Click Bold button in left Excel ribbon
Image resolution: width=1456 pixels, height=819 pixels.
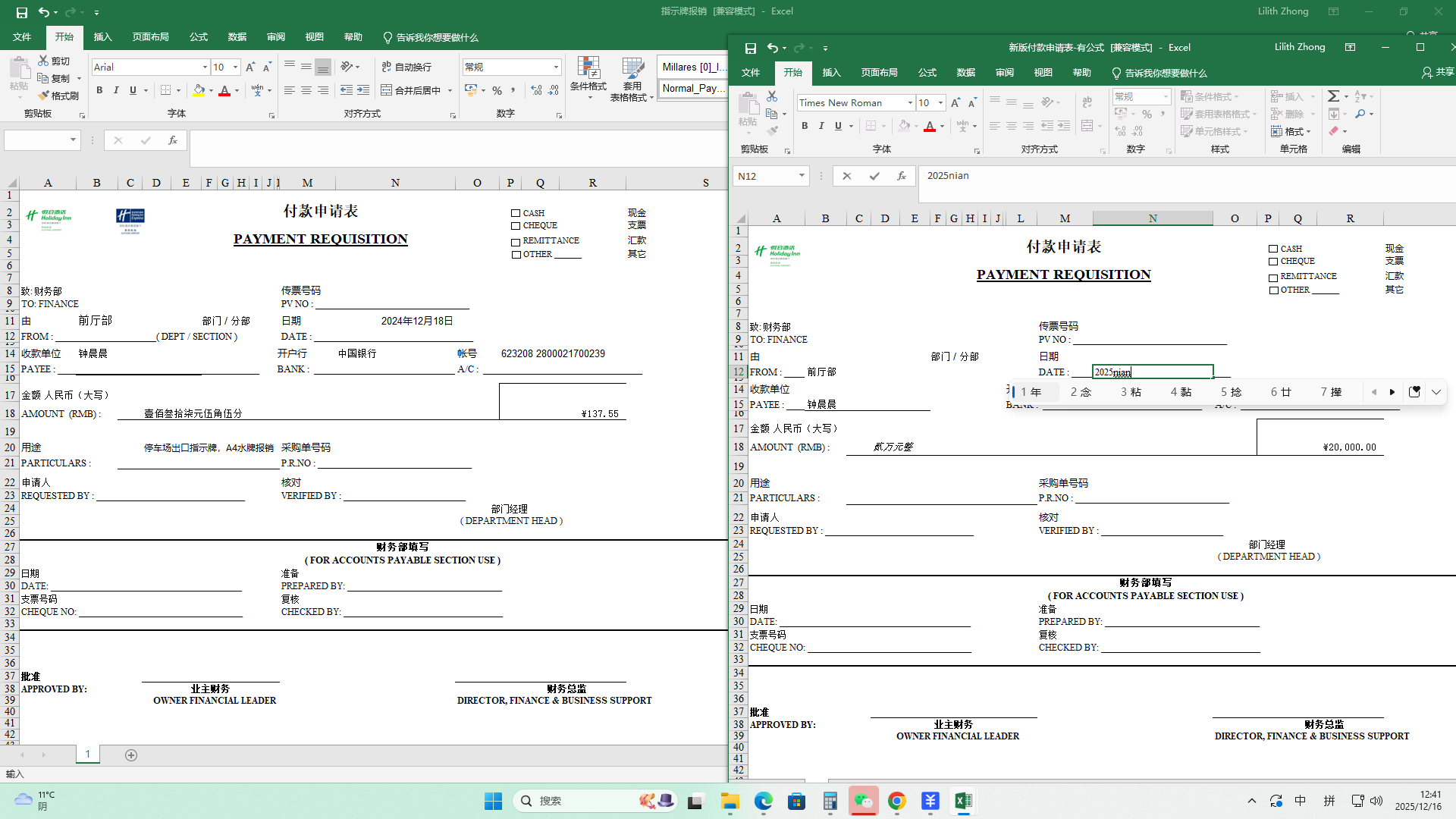coord(99,90)
